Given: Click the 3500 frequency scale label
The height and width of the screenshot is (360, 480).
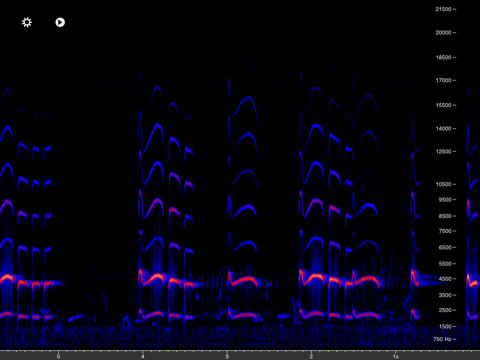Looking at the screenshot, I should point(445,295).
